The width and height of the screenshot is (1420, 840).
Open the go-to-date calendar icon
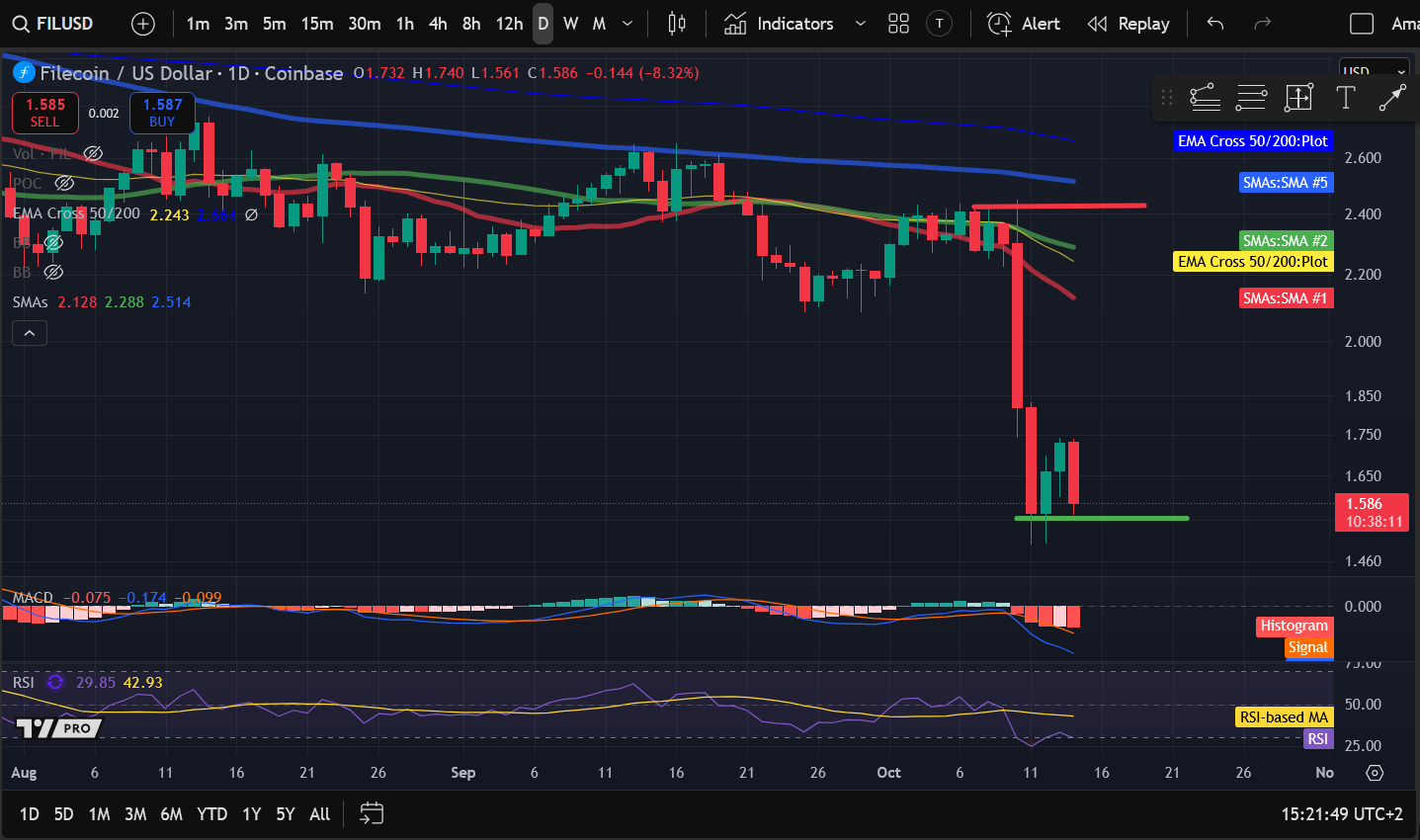tap(372, 814)
